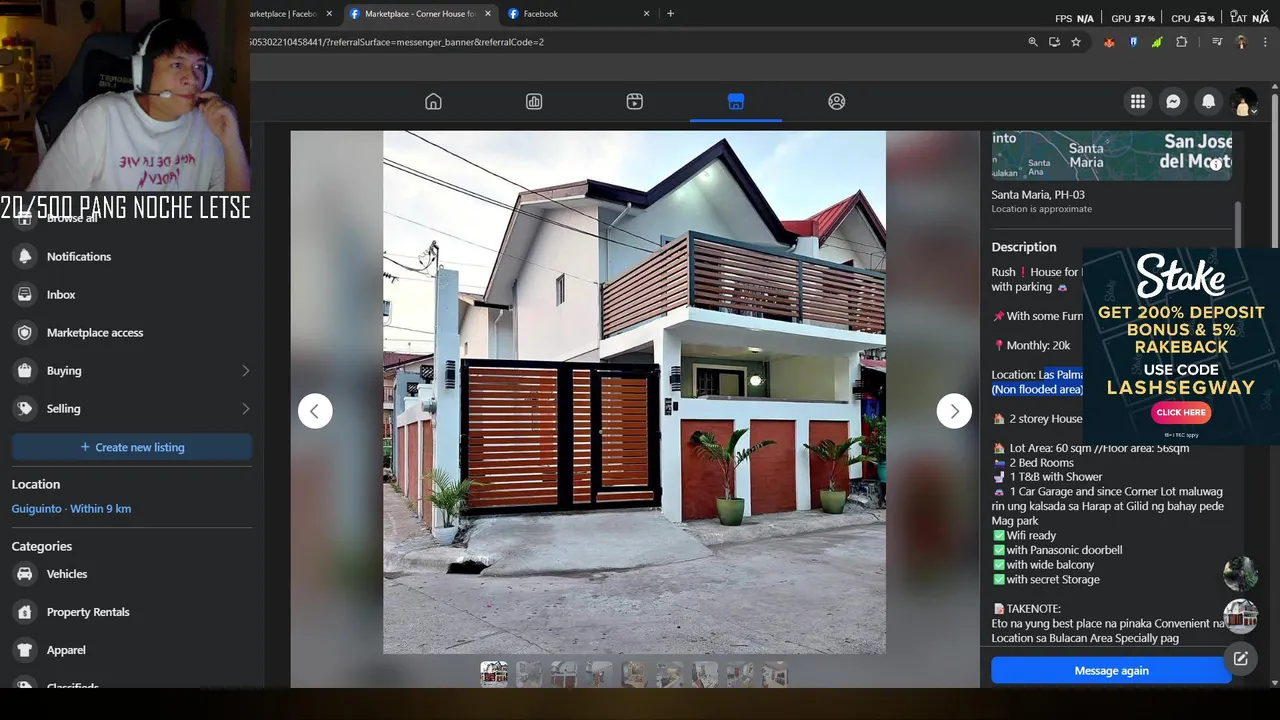The width and height of the screenshot is (1280, 720).
Task: Open a new browser tab
Action: point(670,14)
